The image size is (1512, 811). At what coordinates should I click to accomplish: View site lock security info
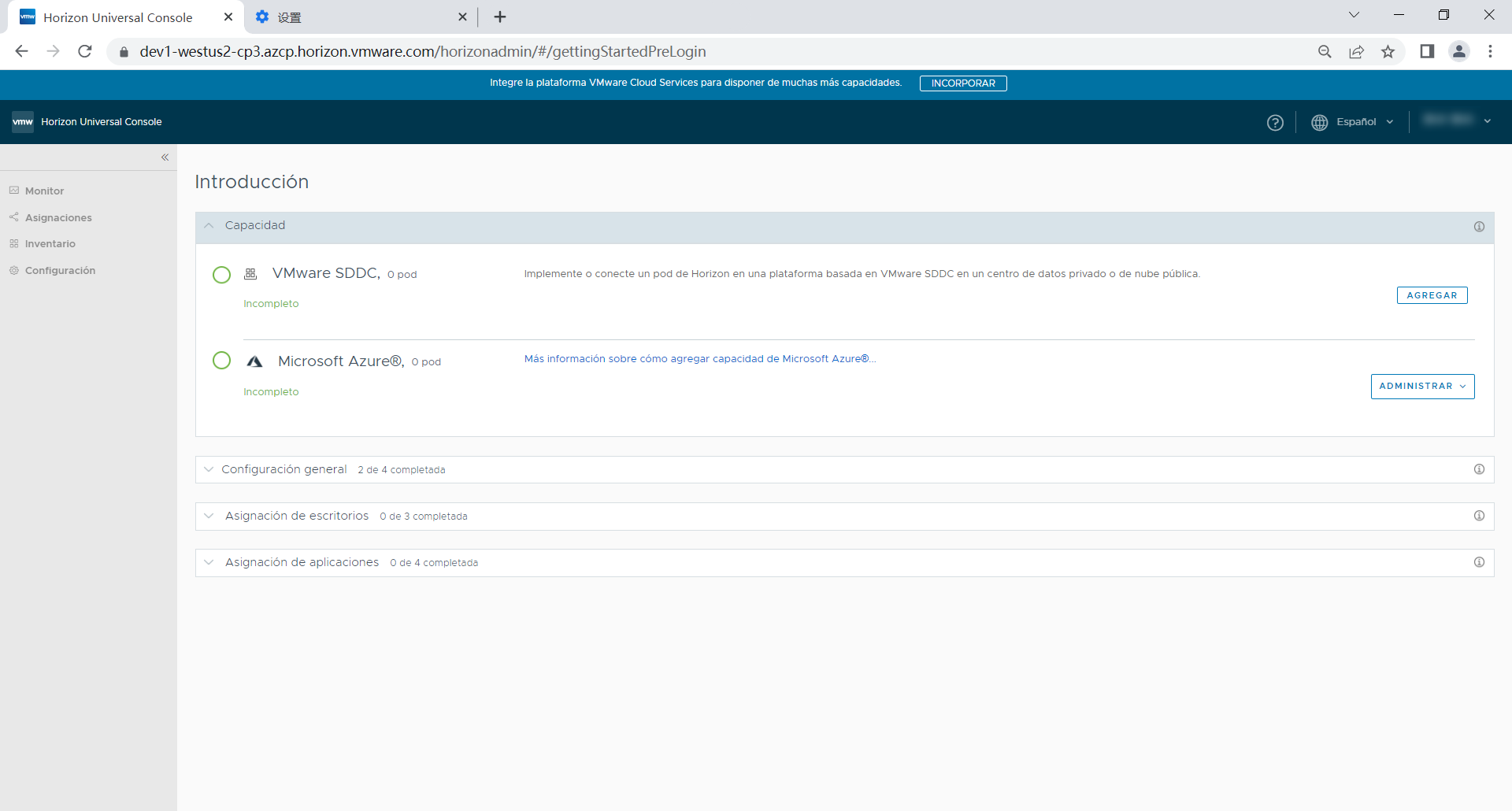pyautogui.click(x=124, y=52)
